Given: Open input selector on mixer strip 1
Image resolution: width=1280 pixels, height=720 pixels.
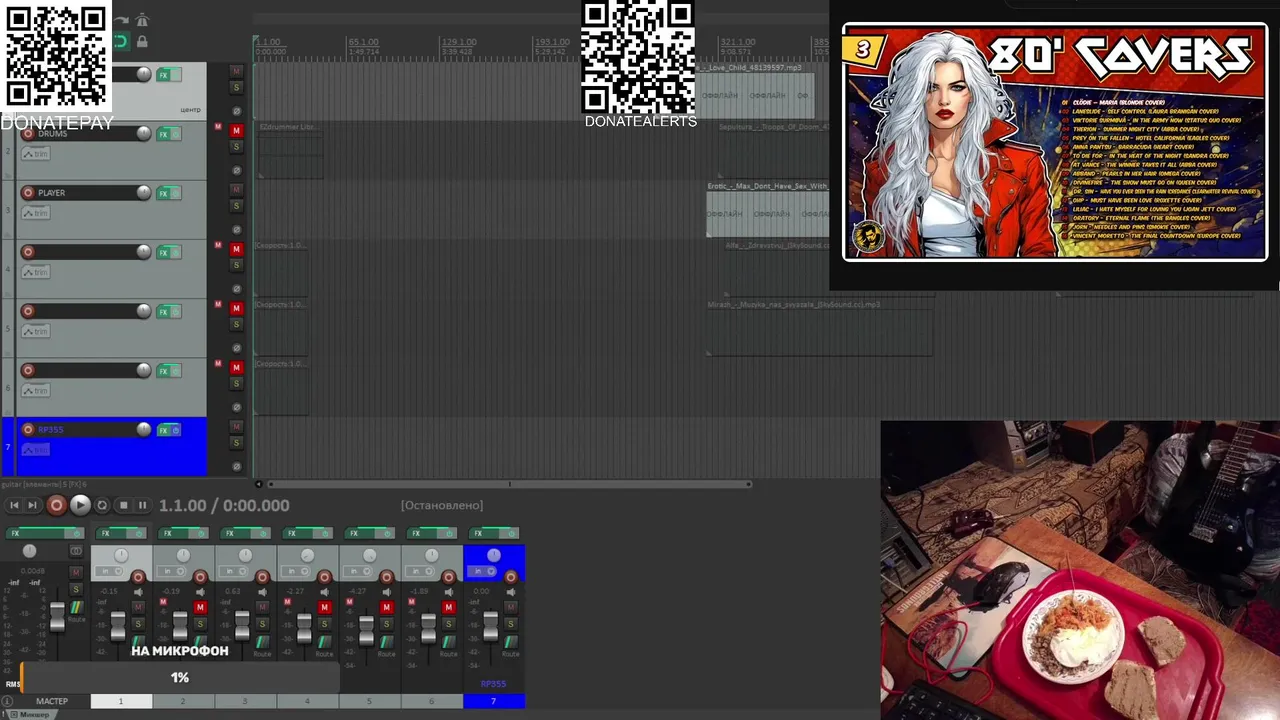Looking at the screenshot, I should [111, 571].
